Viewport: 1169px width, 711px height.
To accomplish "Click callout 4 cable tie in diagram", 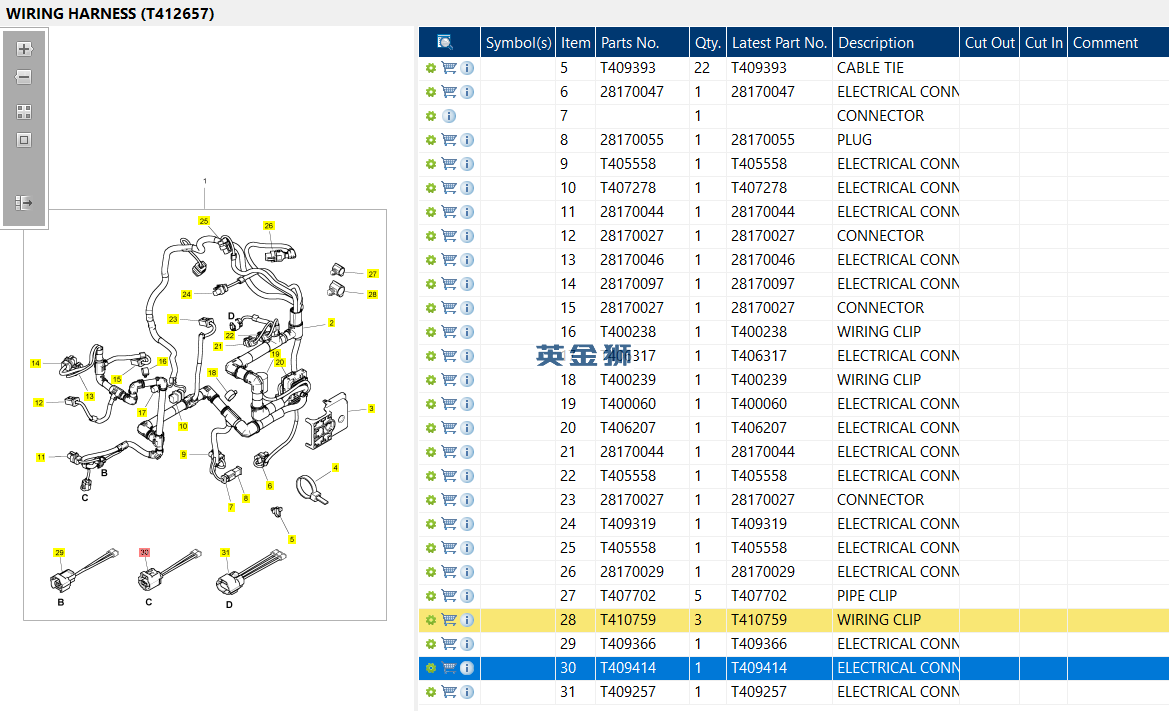I will [335, 468].
